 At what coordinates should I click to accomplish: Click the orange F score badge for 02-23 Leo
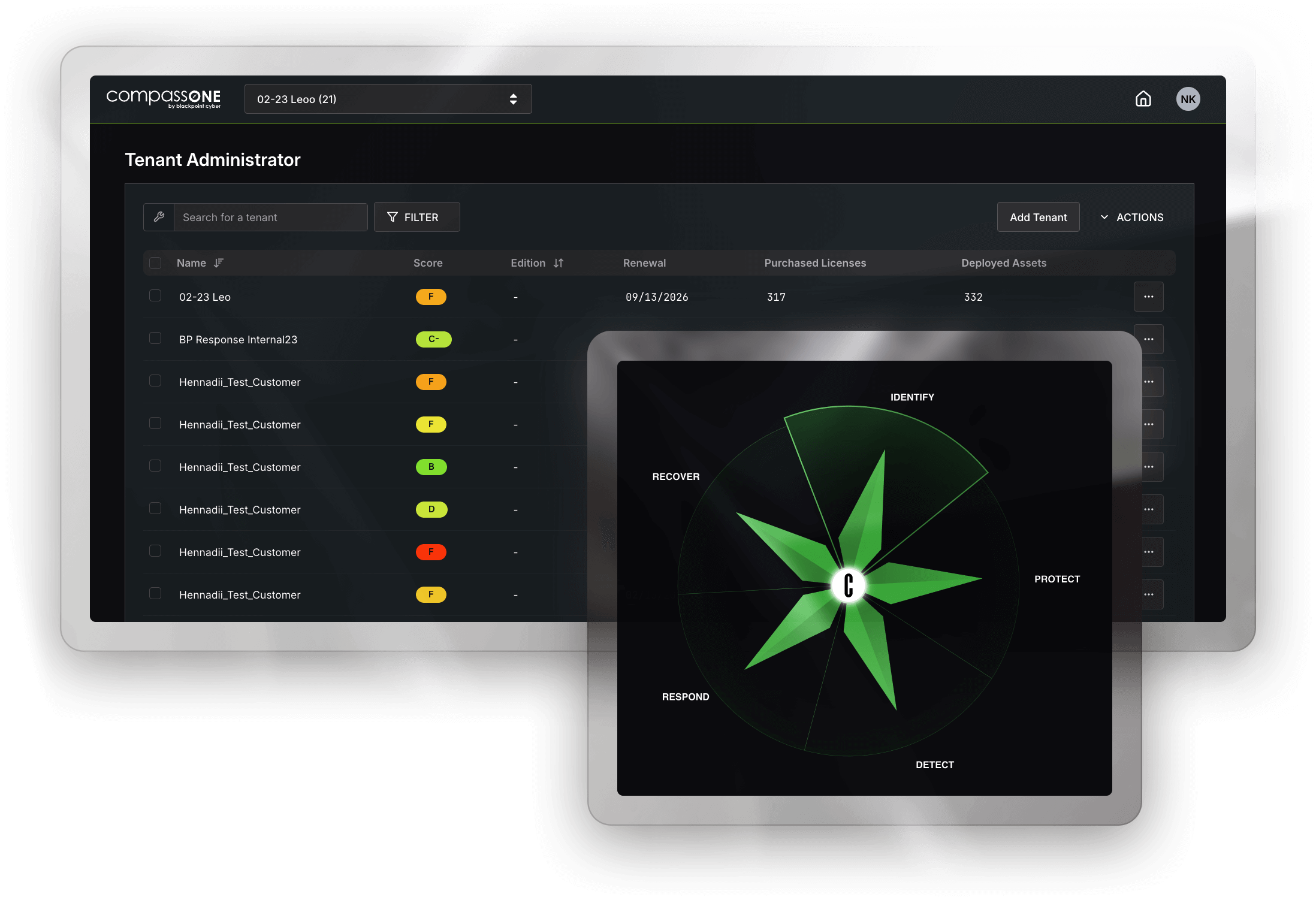pos(431,297)
